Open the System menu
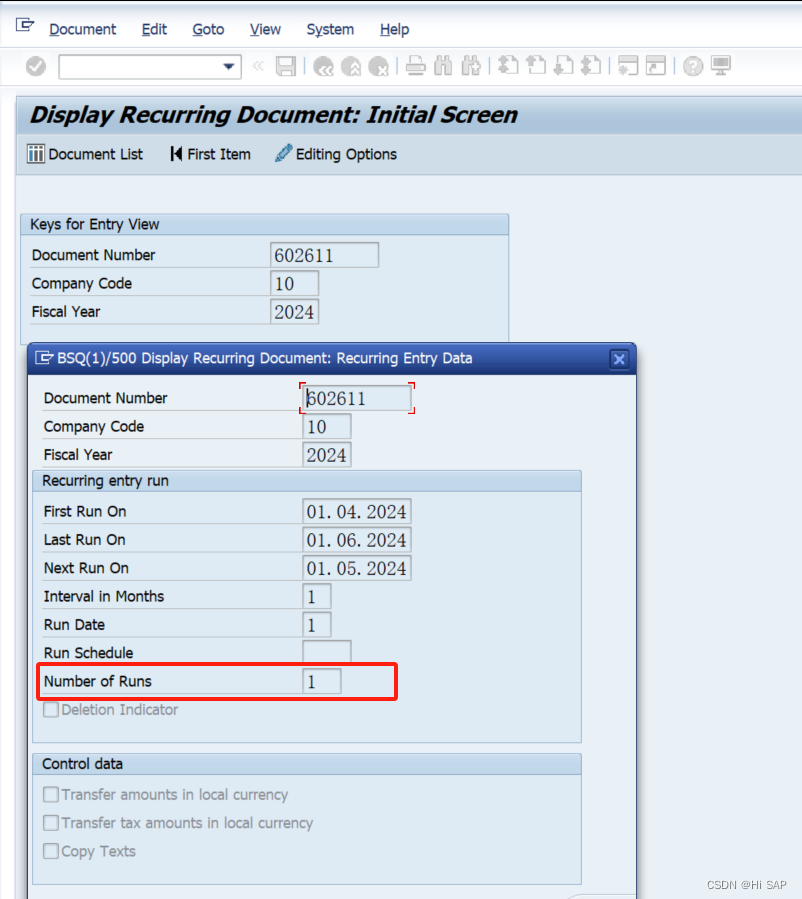The height and width of the screenshot is (899, 802). pyautogui.click(x=330, y=29)
